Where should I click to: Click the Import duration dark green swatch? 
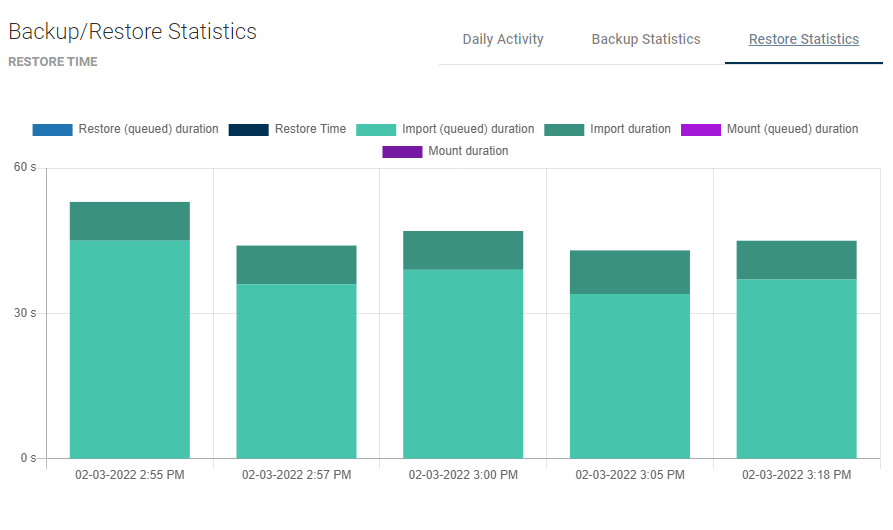564,129
